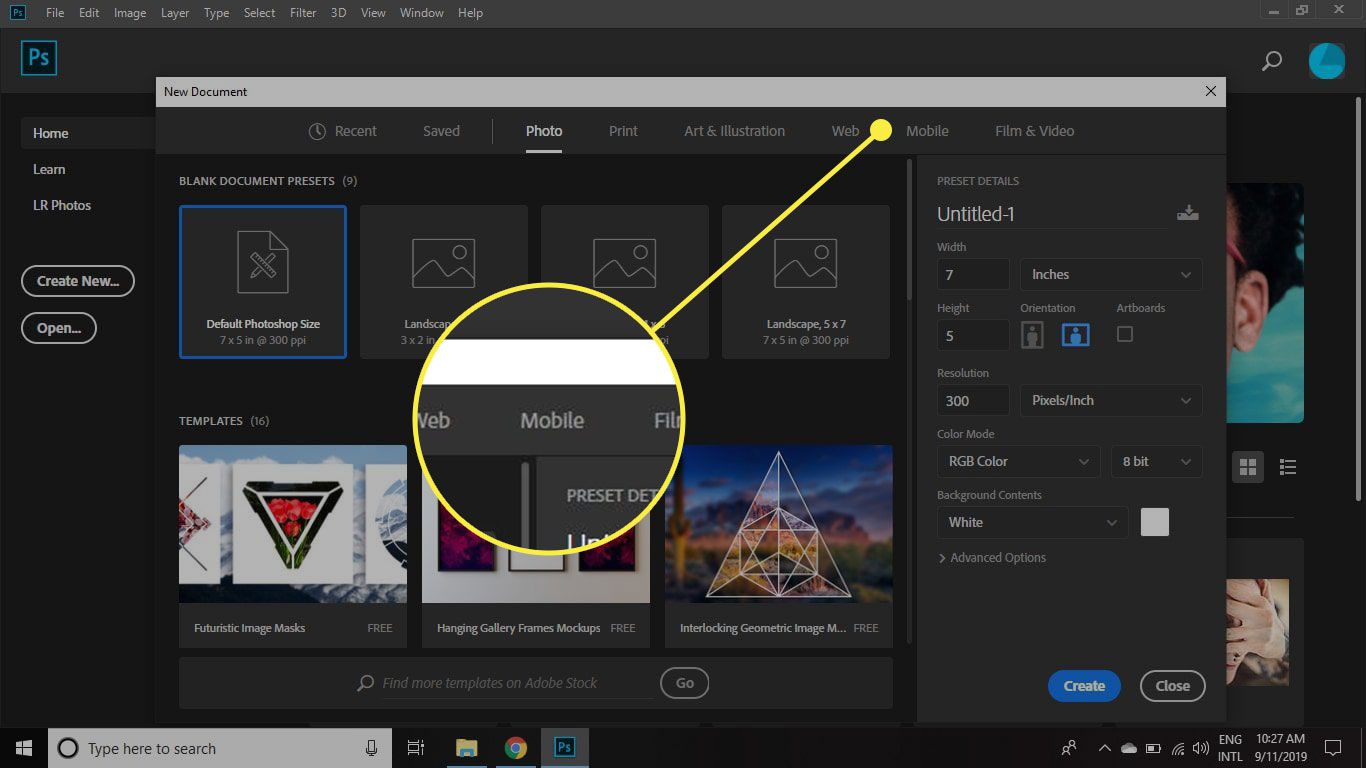Click the ENG INTL language indicator
The height and width of the screenshot is (768, 1366).
pos(1230,748)
